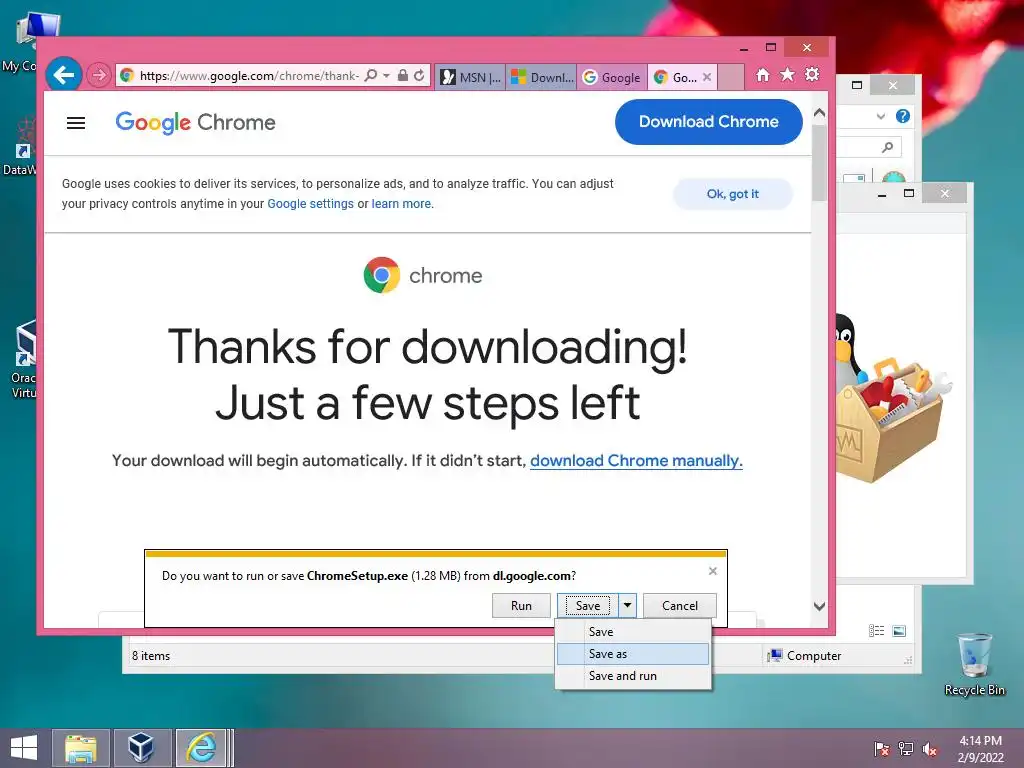1024x768 pixels.
Task: Open Favorites star icon
Action: pyautogui.click(x=788, y=75)
